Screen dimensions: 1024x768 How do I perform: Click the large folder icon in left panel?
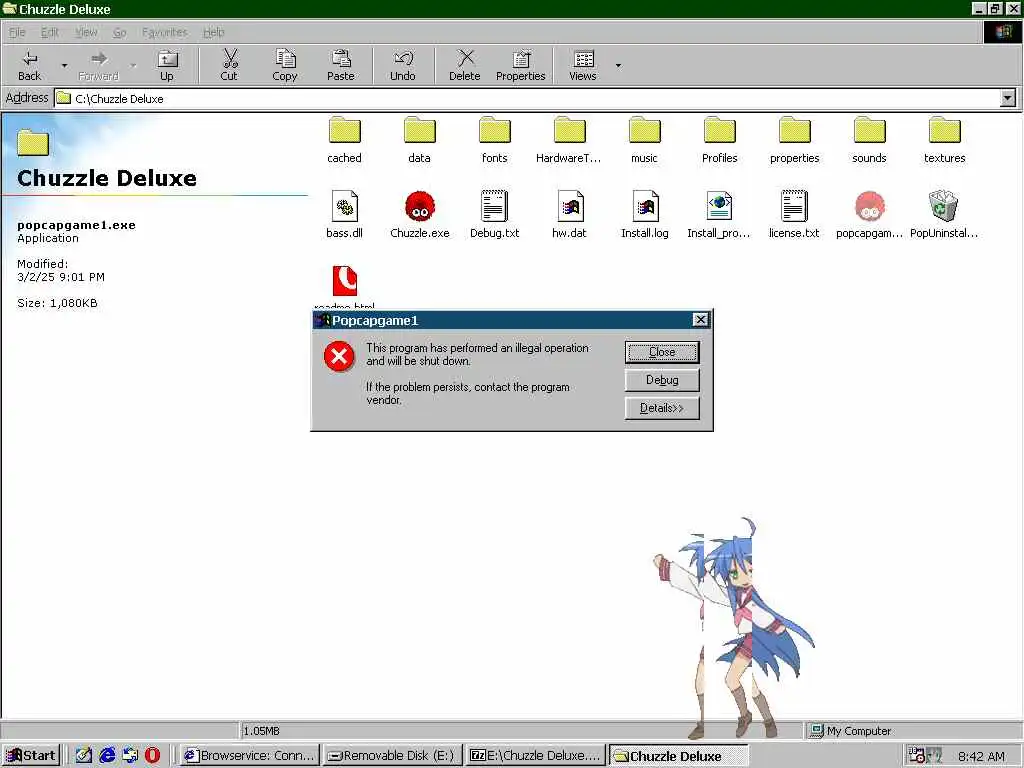tap(33, 143)
